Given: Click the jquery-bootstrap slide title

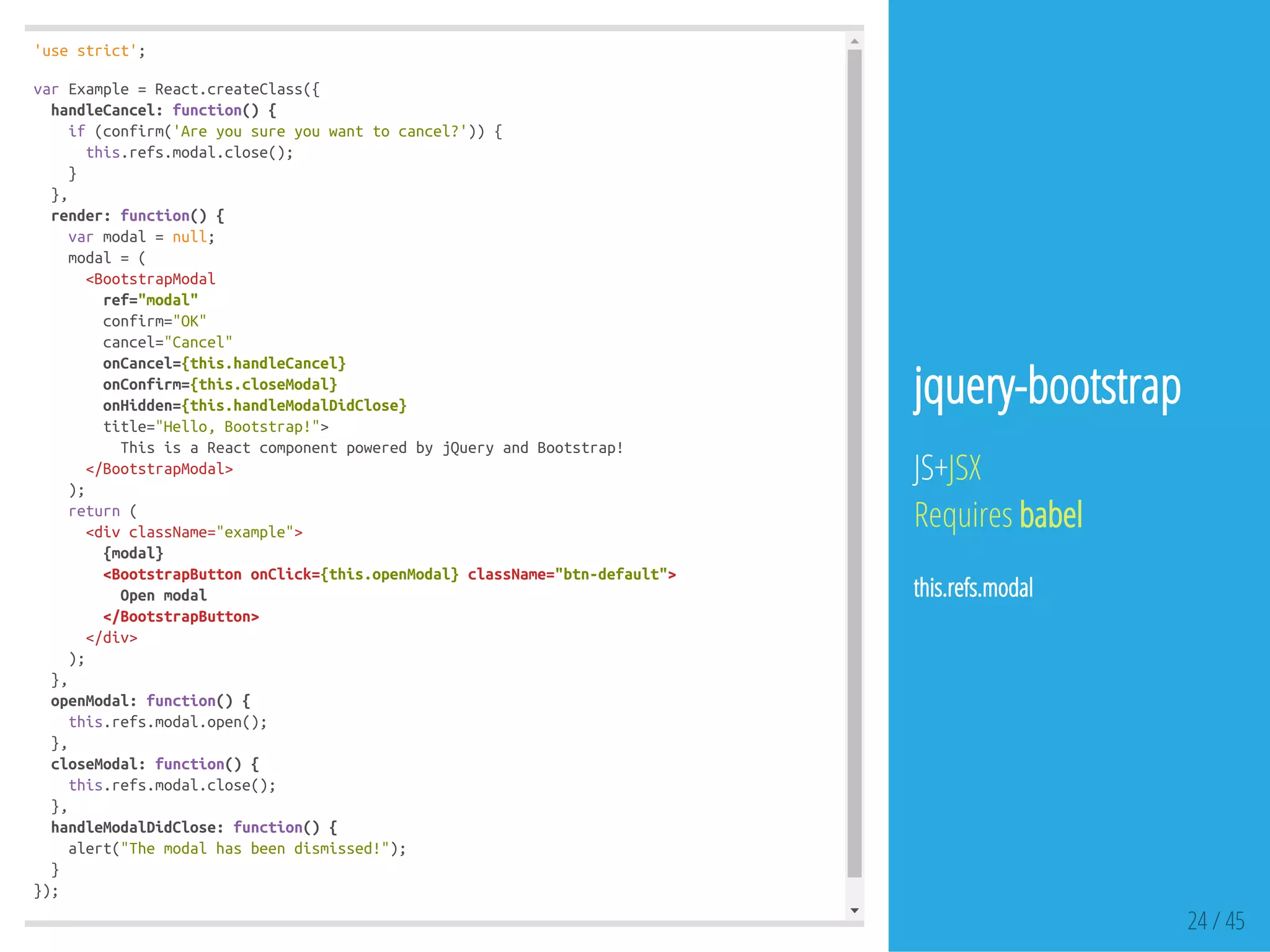Looking at the screenshot, I should tap(1047, 387).
